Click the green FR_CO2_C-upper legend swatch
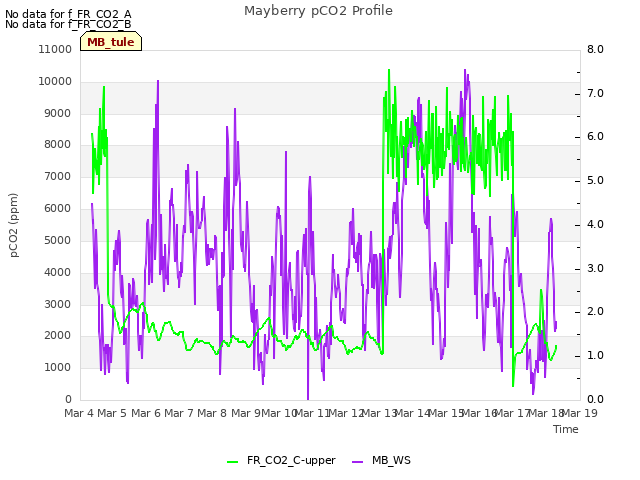Viewport: 640px width, 480px height. click(x=232, y=461)
